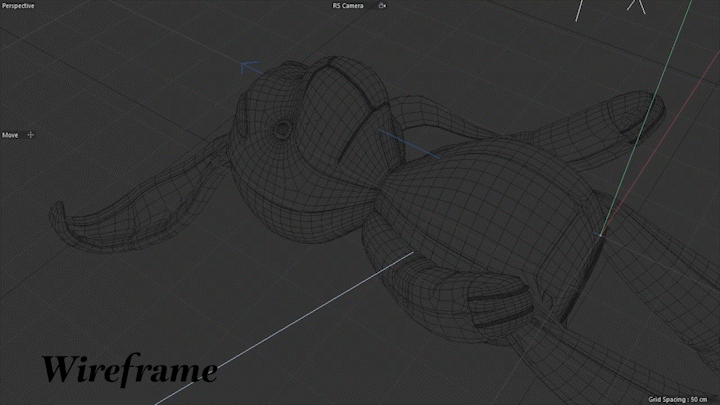
Task: Click the 'RS Camera' label
Action: click(x=348, y=6)
